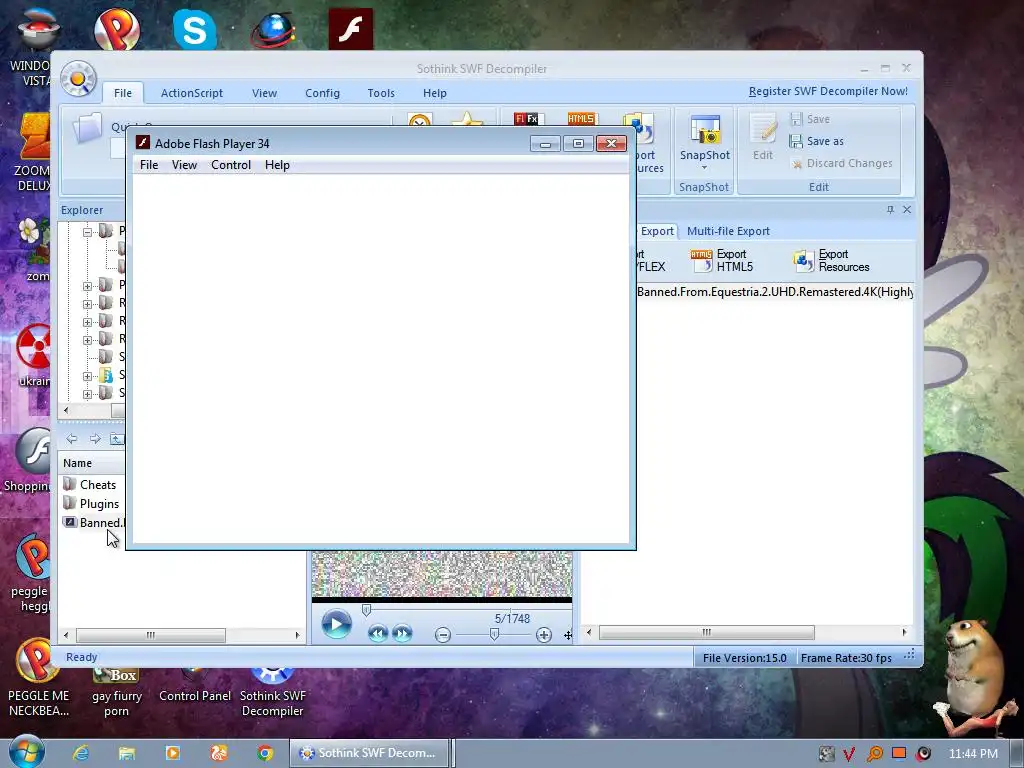Click the Export HTML5 icon
Image resolution: width=1024 pixels, height=768 pixels.
click(701, 260)
